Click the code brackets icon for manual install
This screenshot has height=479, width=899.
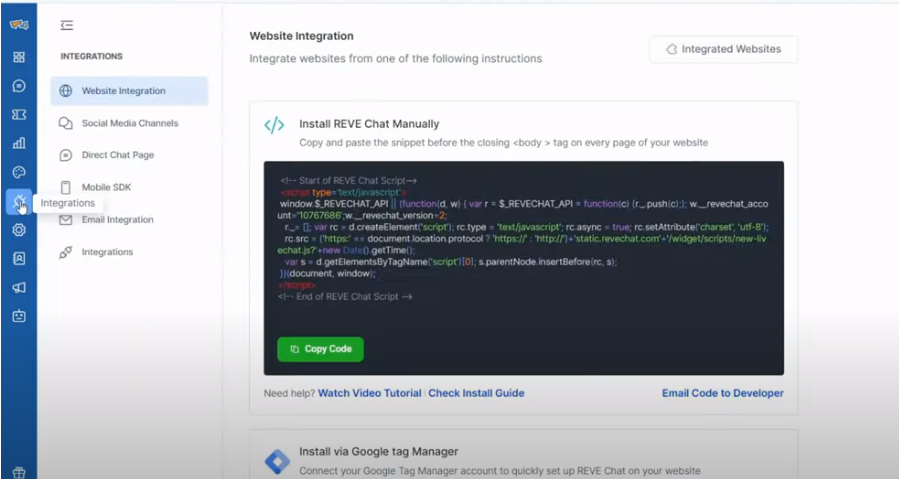point(274,124)
